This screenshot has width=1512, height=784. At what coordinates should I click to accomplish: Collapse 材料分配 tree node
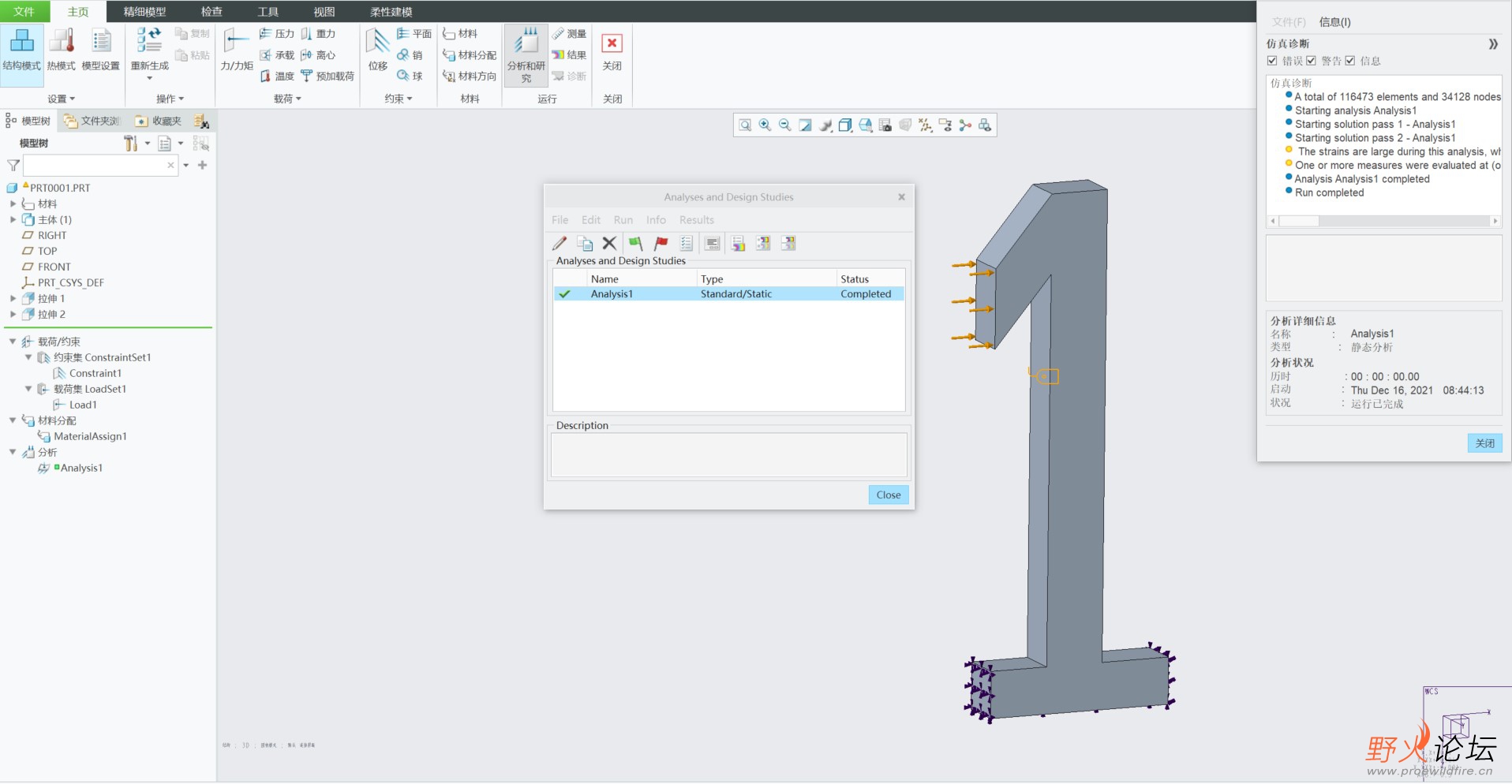pyautogui.click(x=13, y=420)
